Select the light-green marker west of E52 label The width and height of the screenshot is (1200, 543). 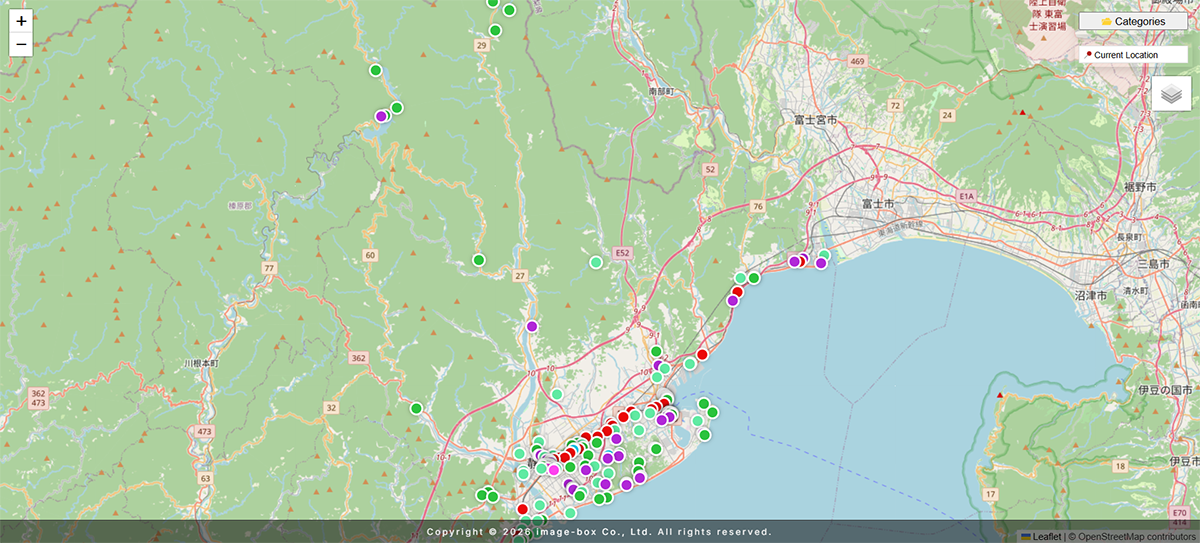596,262
